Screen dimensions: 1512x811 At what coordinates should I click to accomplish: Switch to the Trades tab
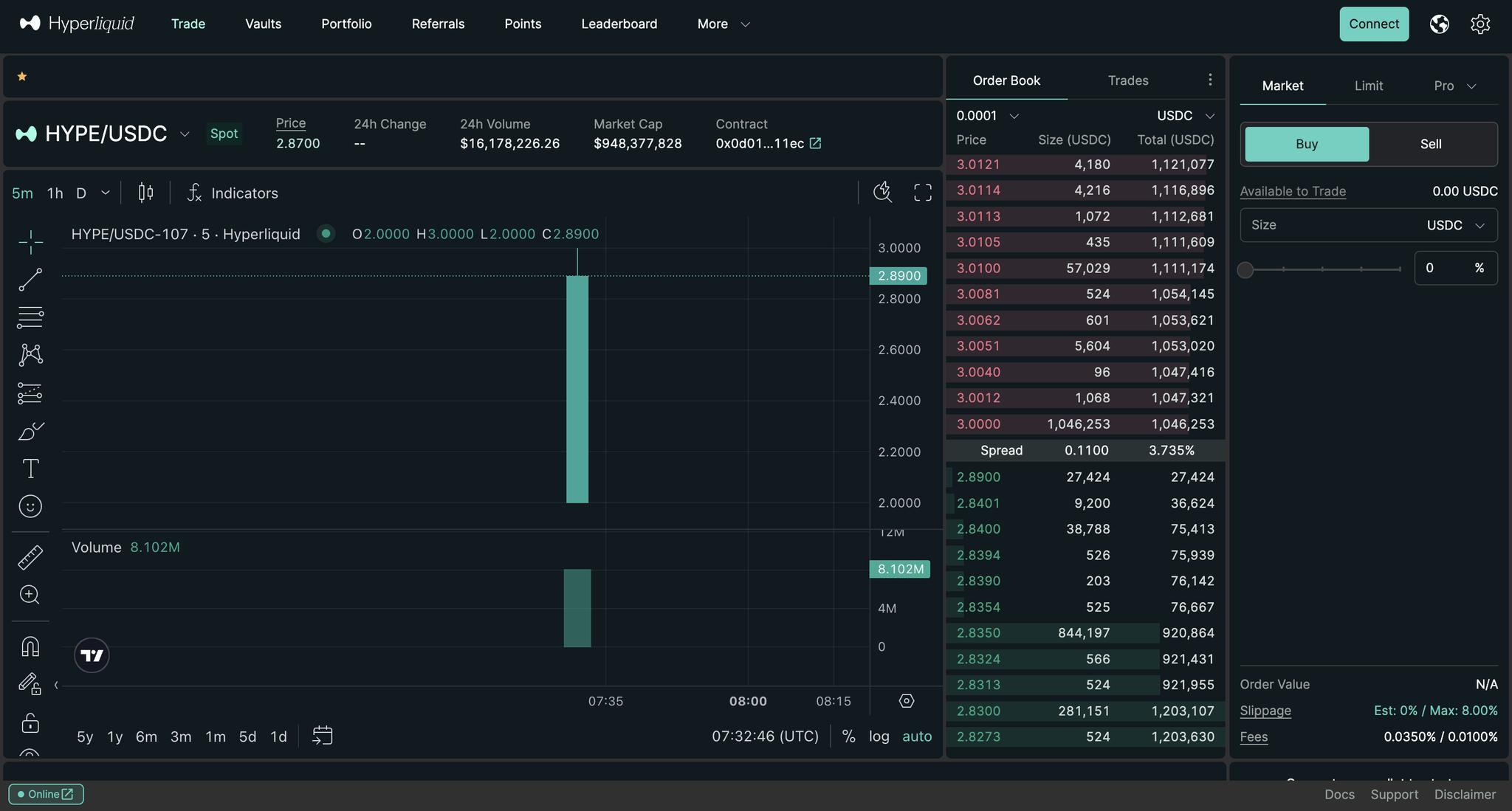pyautogui.click(x=1128, y=80)
